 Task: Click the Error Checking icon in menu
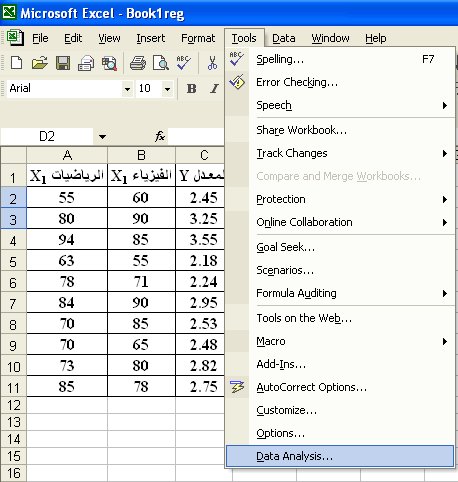(x=237, y=82)
